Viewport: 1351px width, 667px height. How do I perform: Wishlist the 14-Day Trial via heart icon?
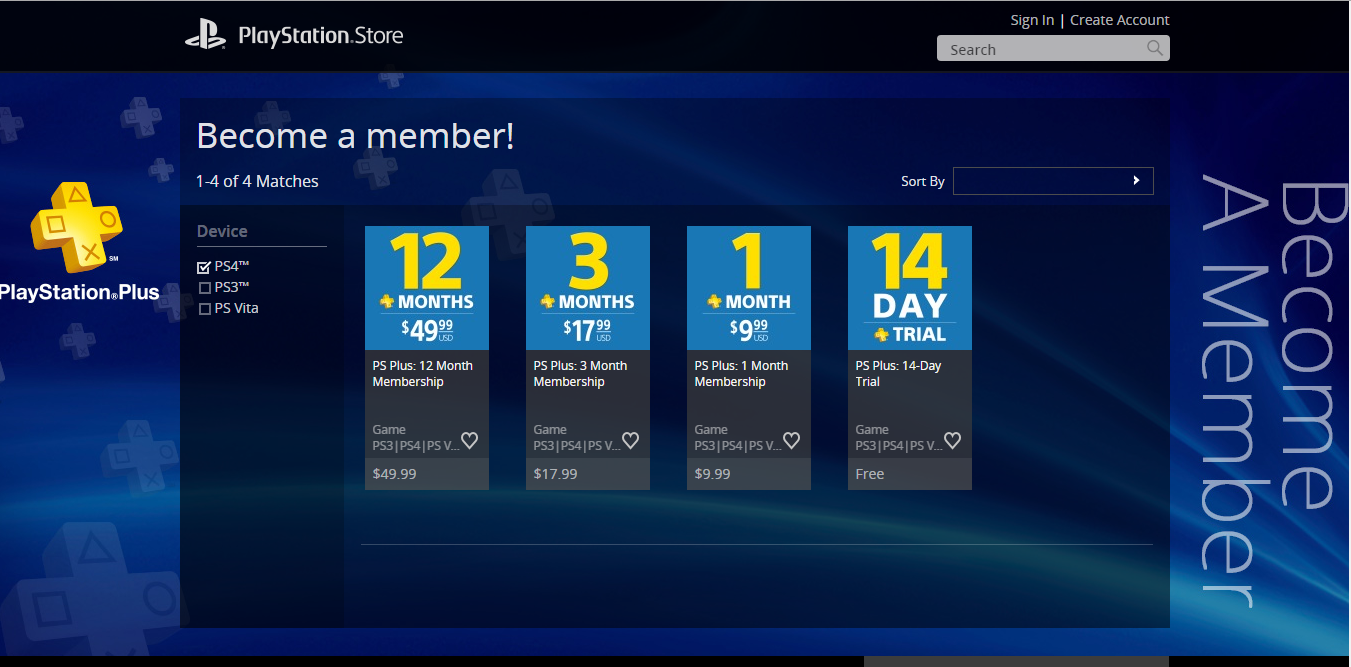coord(952,440)
